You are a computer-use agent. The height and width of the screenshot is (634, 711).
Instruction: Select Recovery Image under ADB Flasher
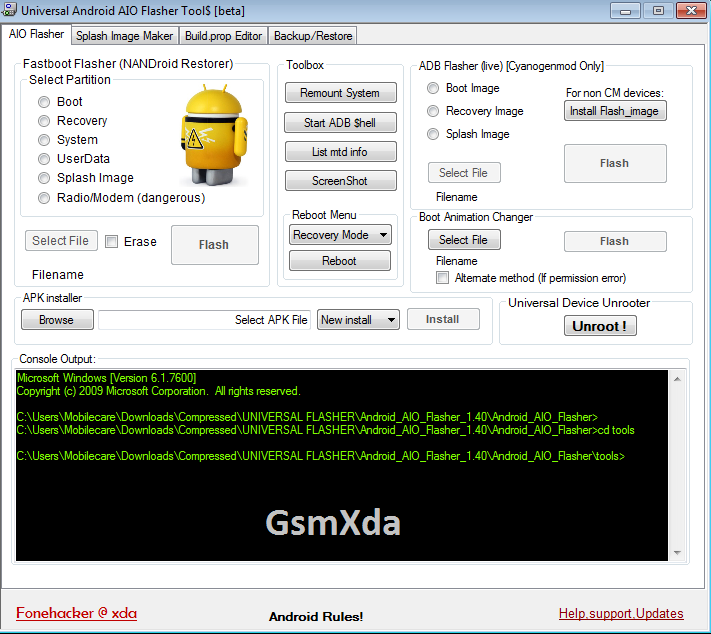[433, 111]
